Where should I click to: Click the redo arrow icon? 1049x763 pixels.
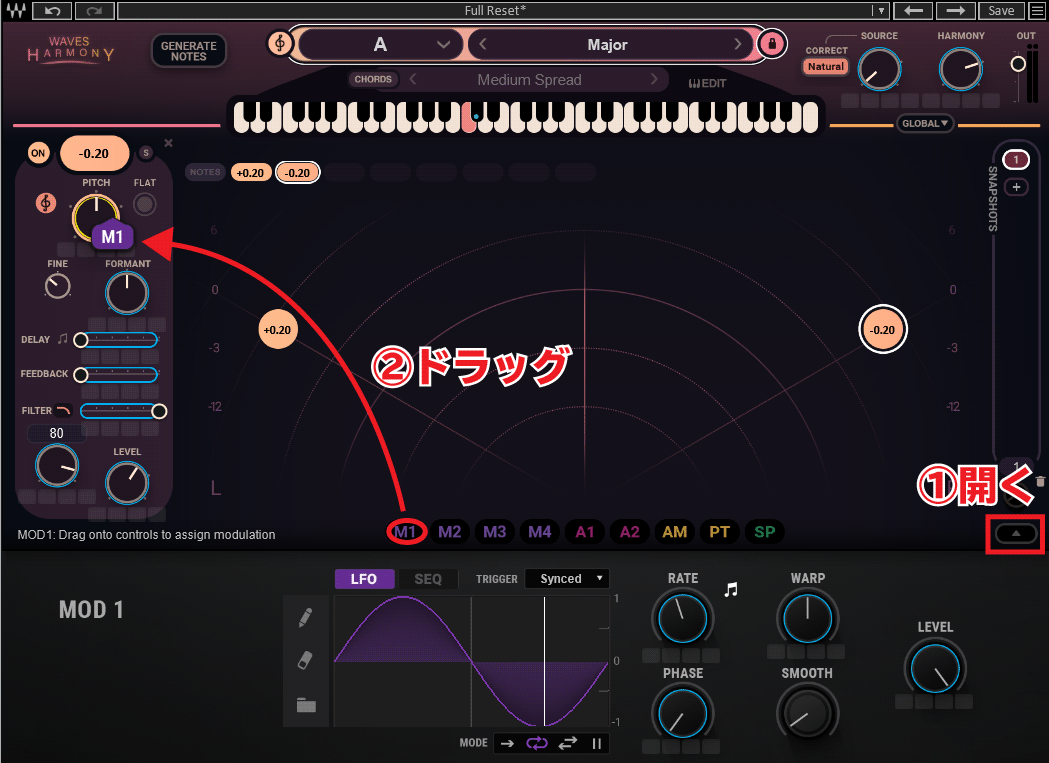coord(94,11)
